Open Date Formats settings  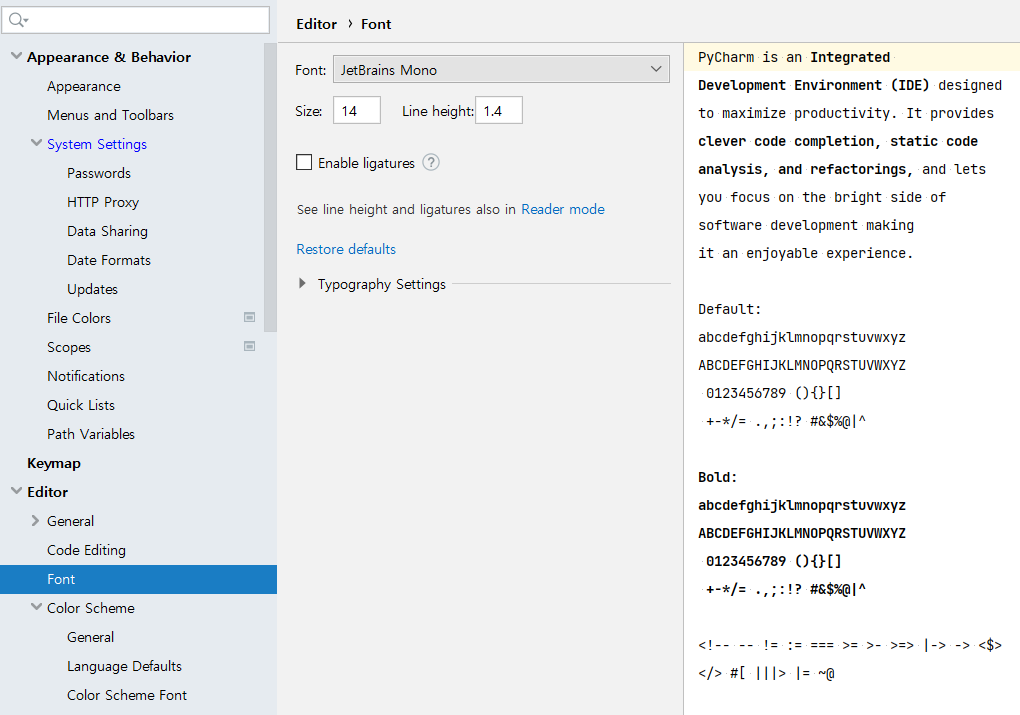(109, 260)
